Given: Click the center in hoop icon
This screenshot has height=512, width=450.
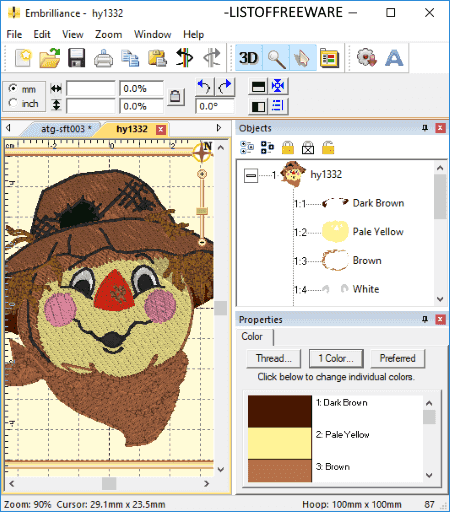Looking at the screenshot, I should (x=278, y=86).
